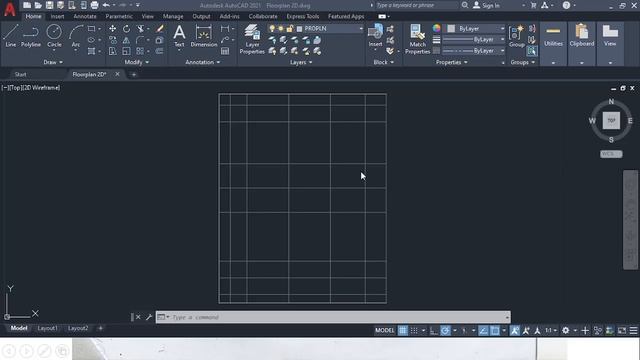The height and width of the screenshot is (360, 640).
Task: Click the Copy tool icon
Action: [112, 40]
